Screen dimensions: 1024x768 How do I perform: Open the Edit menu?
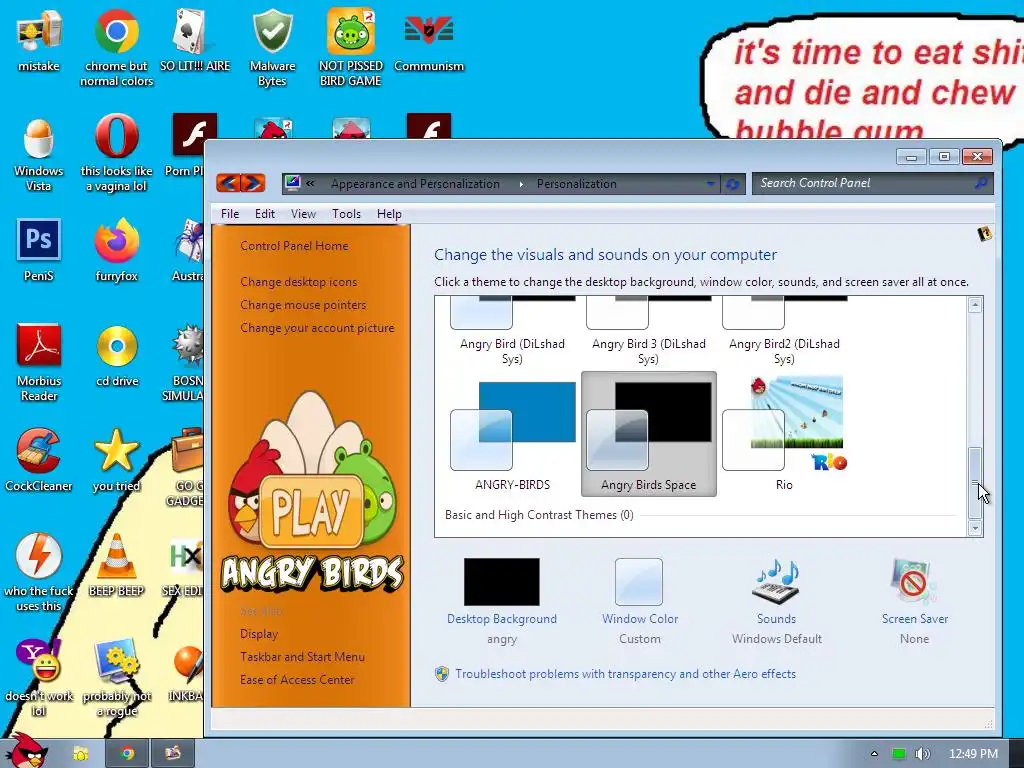[264, 214]
